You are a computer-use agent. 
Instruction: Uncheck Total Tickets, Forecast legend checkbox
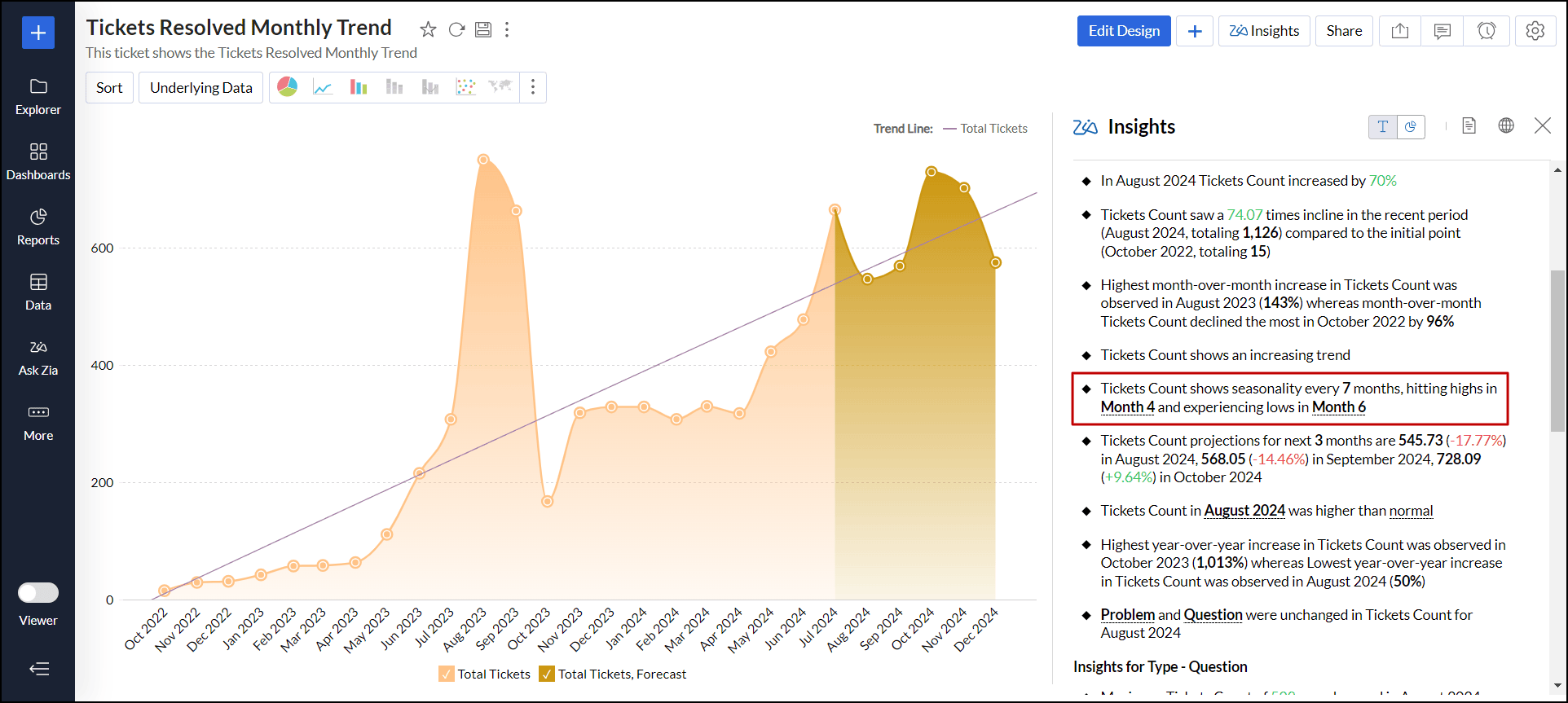click(547, 674)
